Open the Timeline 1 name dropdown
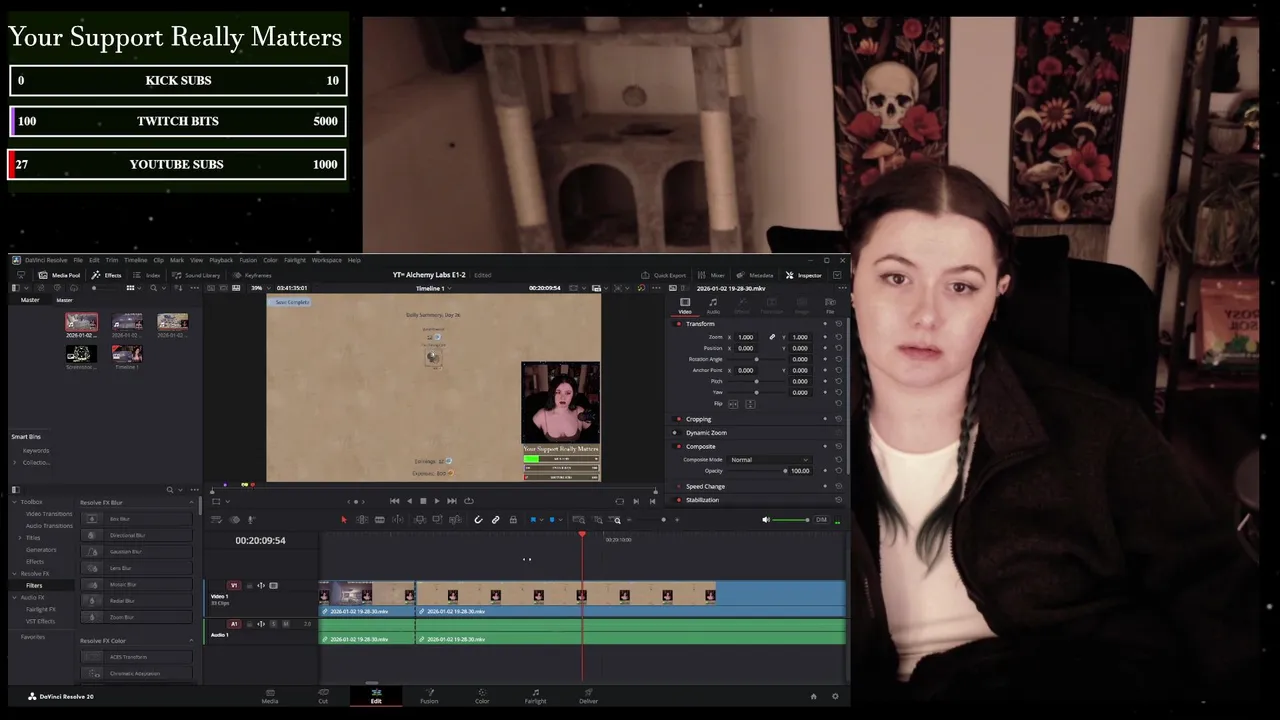This screenshot has height=720, width=1280. click(432, 288)
